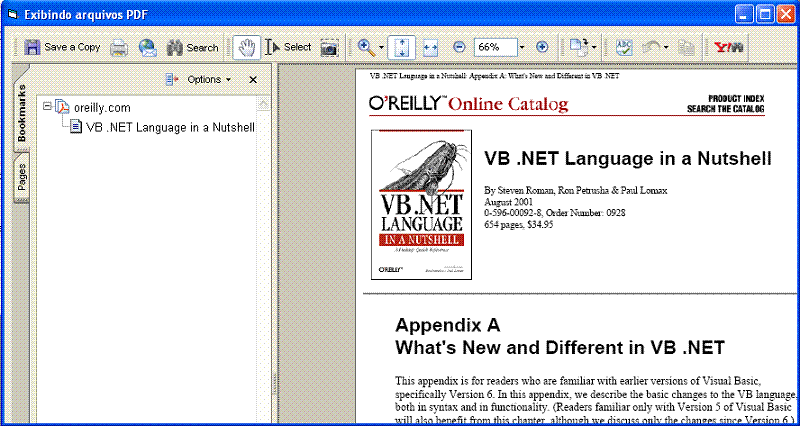
Task: Choose the Select text tool
Action: point(288,47)
